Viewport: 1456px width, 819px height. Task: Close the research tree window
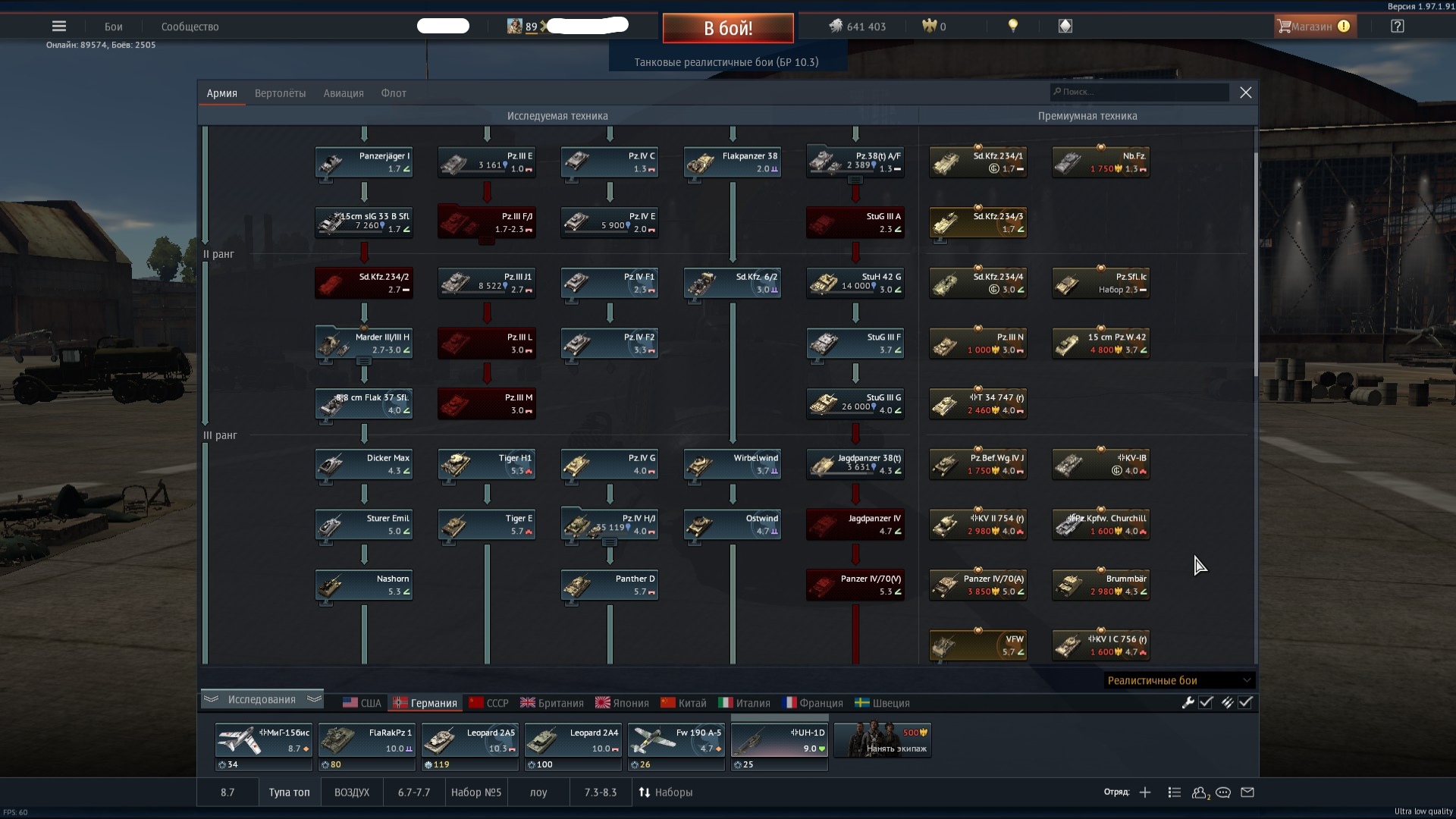[1245, 93]
